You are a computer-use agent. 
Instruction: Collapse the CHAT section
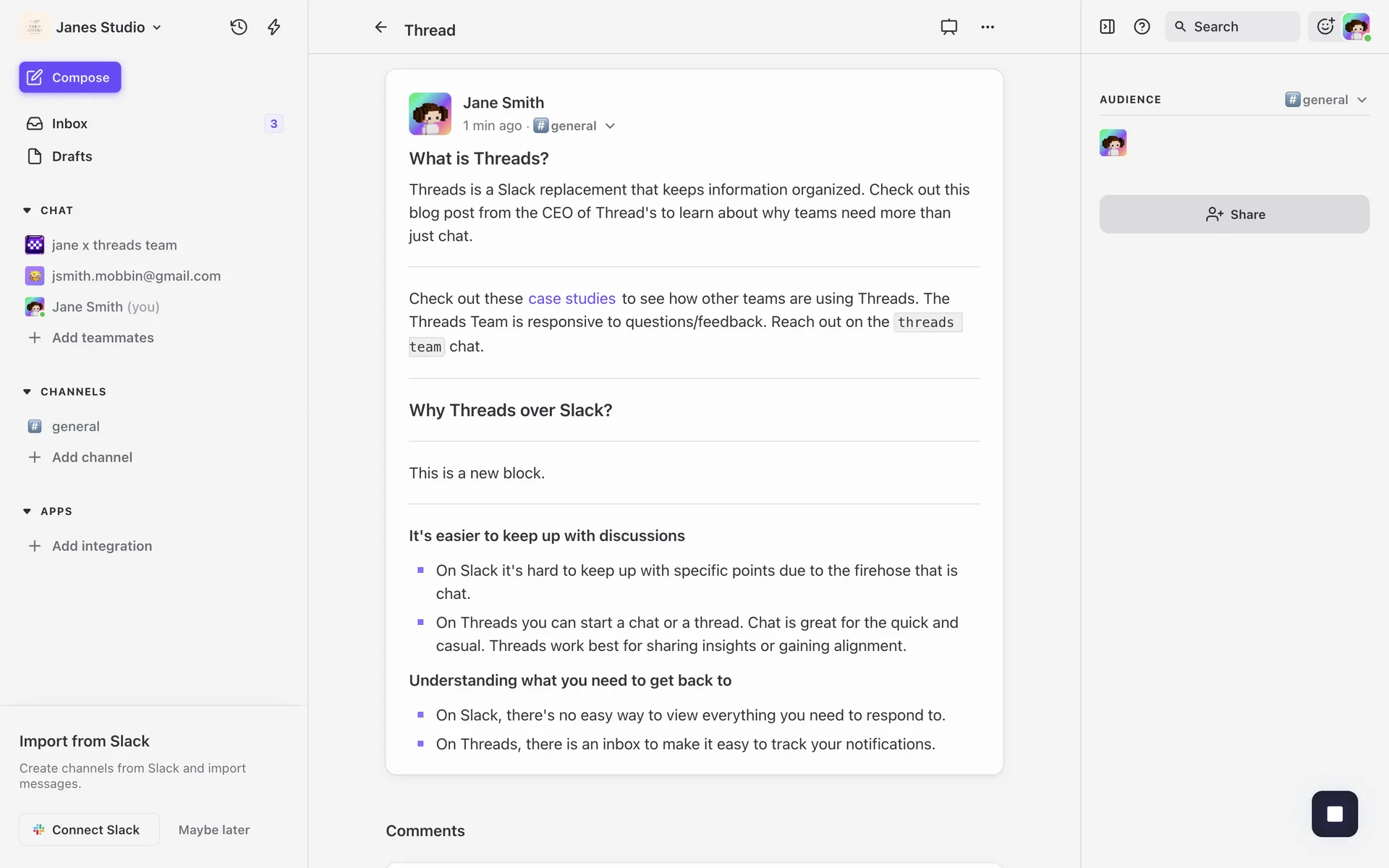pos(27,210)
